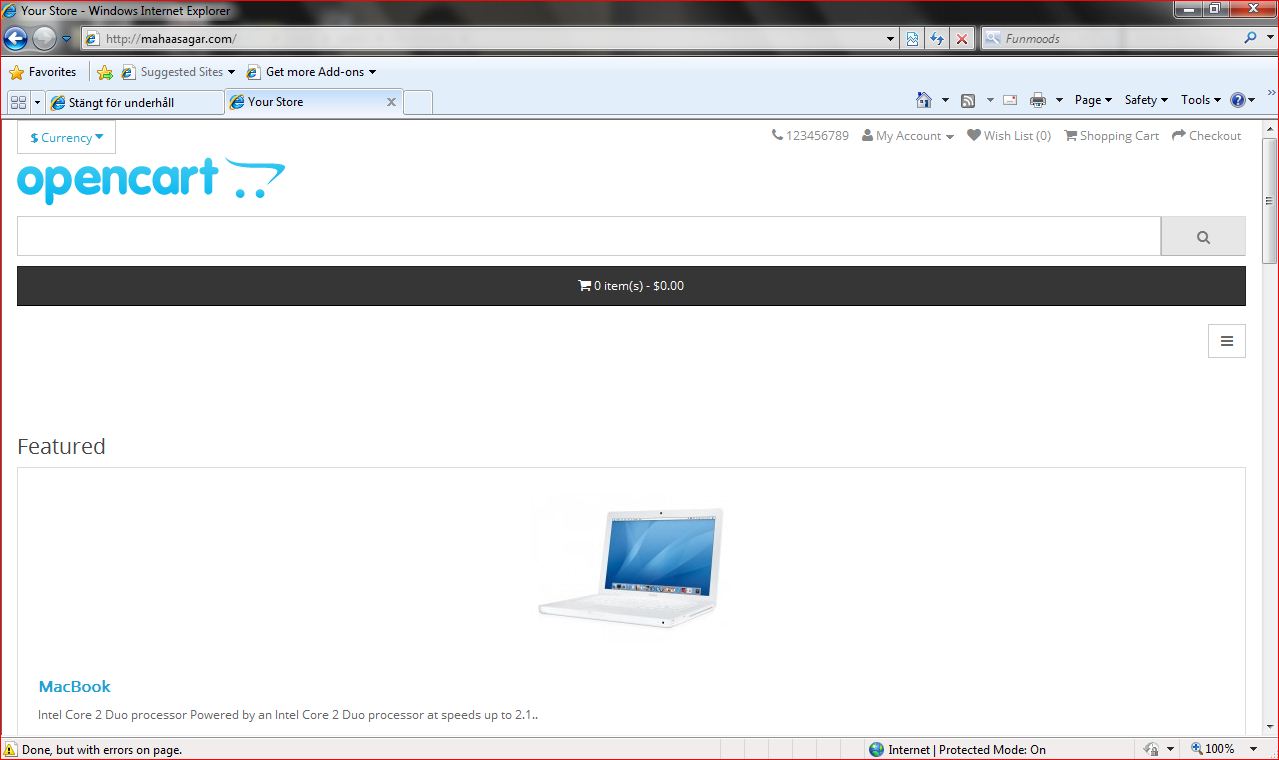
Task: Open the Tools menu
Action: (x=1201, y=100)
